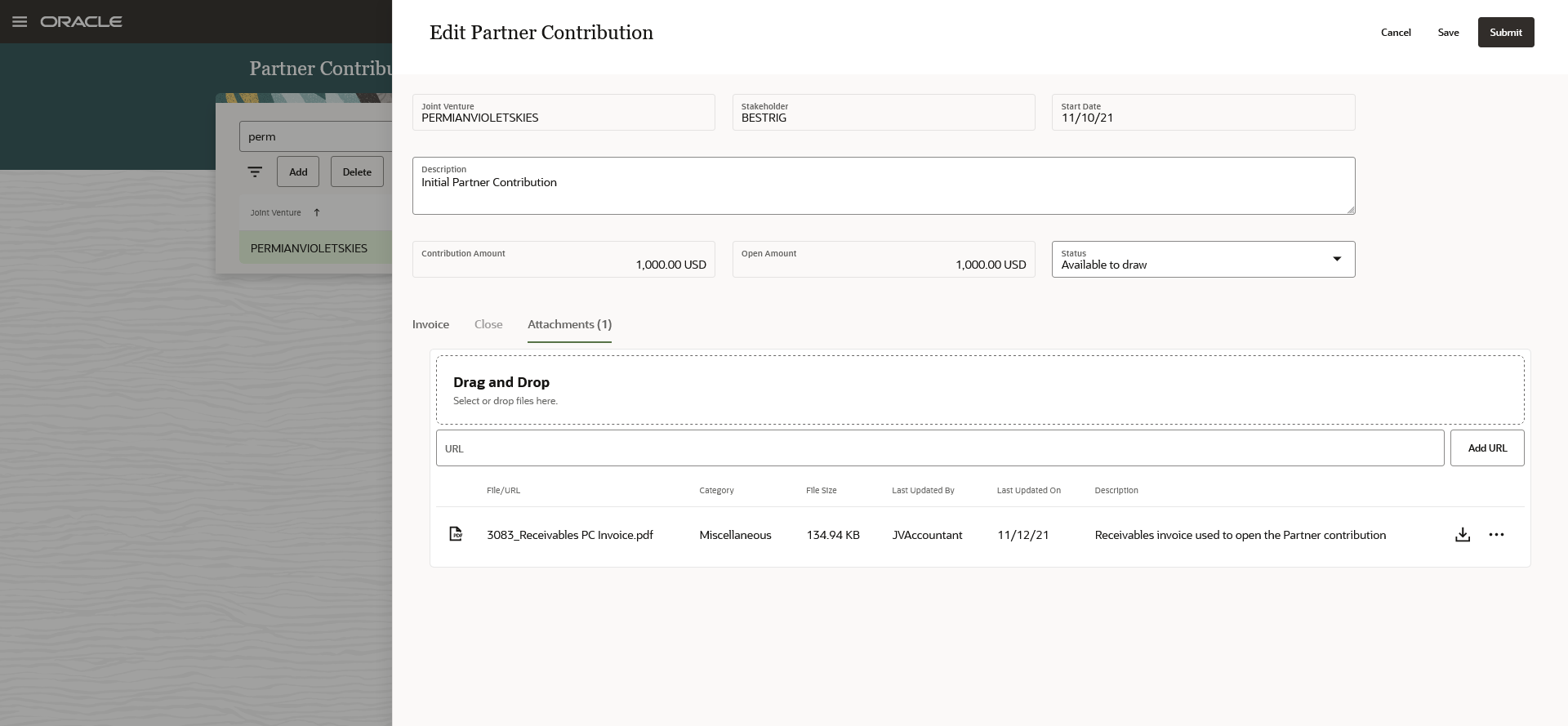Click the PDF file icon
Viewport: 1568px width, 726px height.
pos(456,534)
